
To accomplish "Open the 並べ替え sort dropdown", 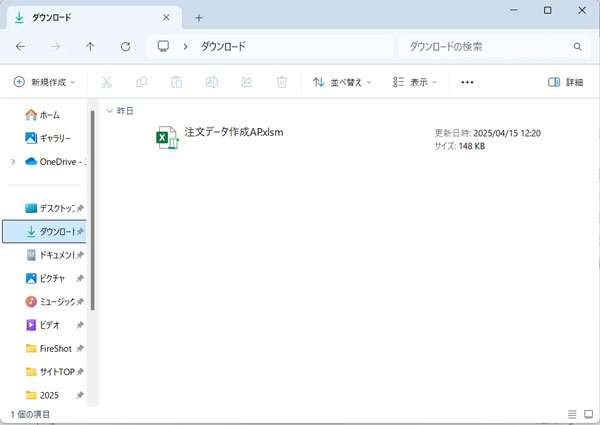I will click(341, 82).
